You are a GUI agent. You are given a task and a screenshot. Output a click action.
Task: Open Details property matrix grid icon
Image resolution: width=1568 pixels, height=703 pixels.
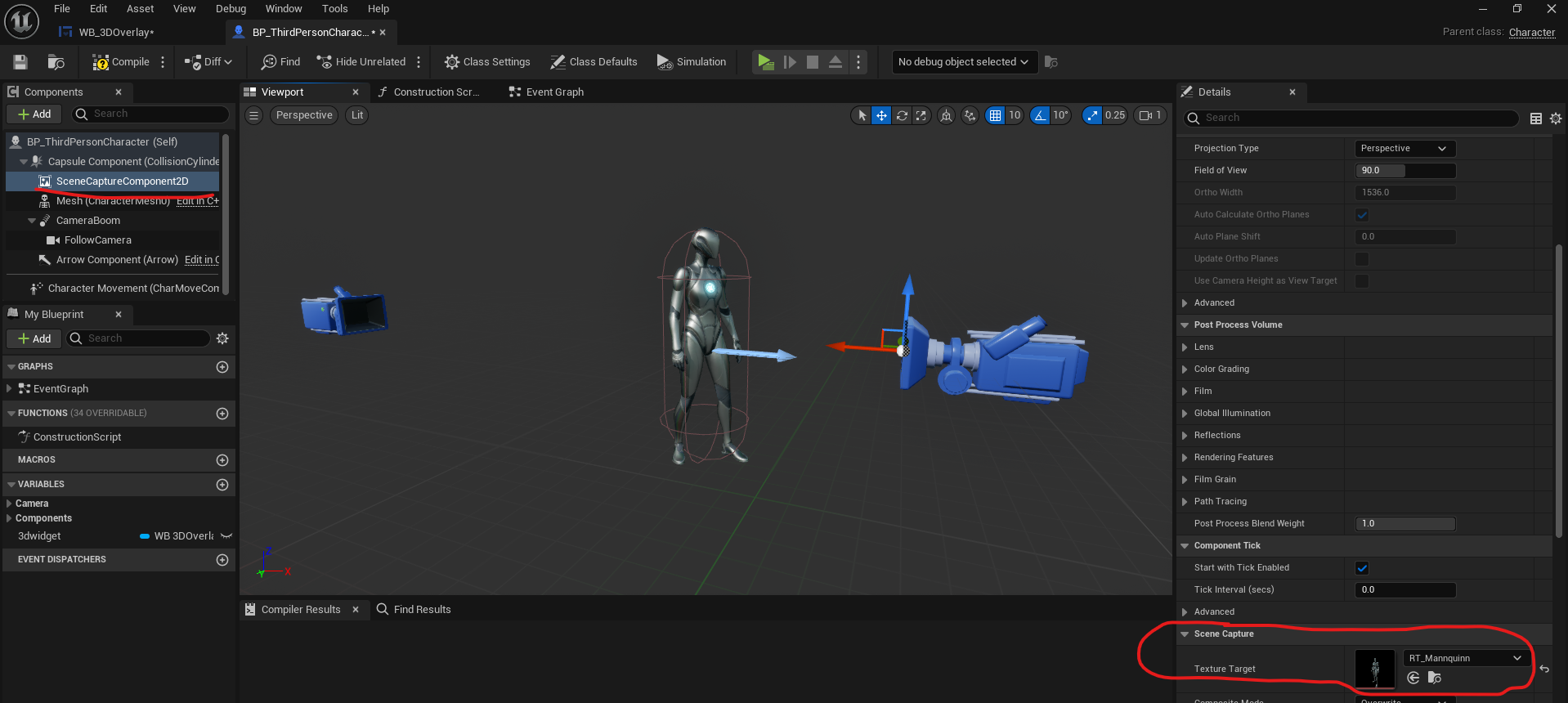click(1536, 119)
